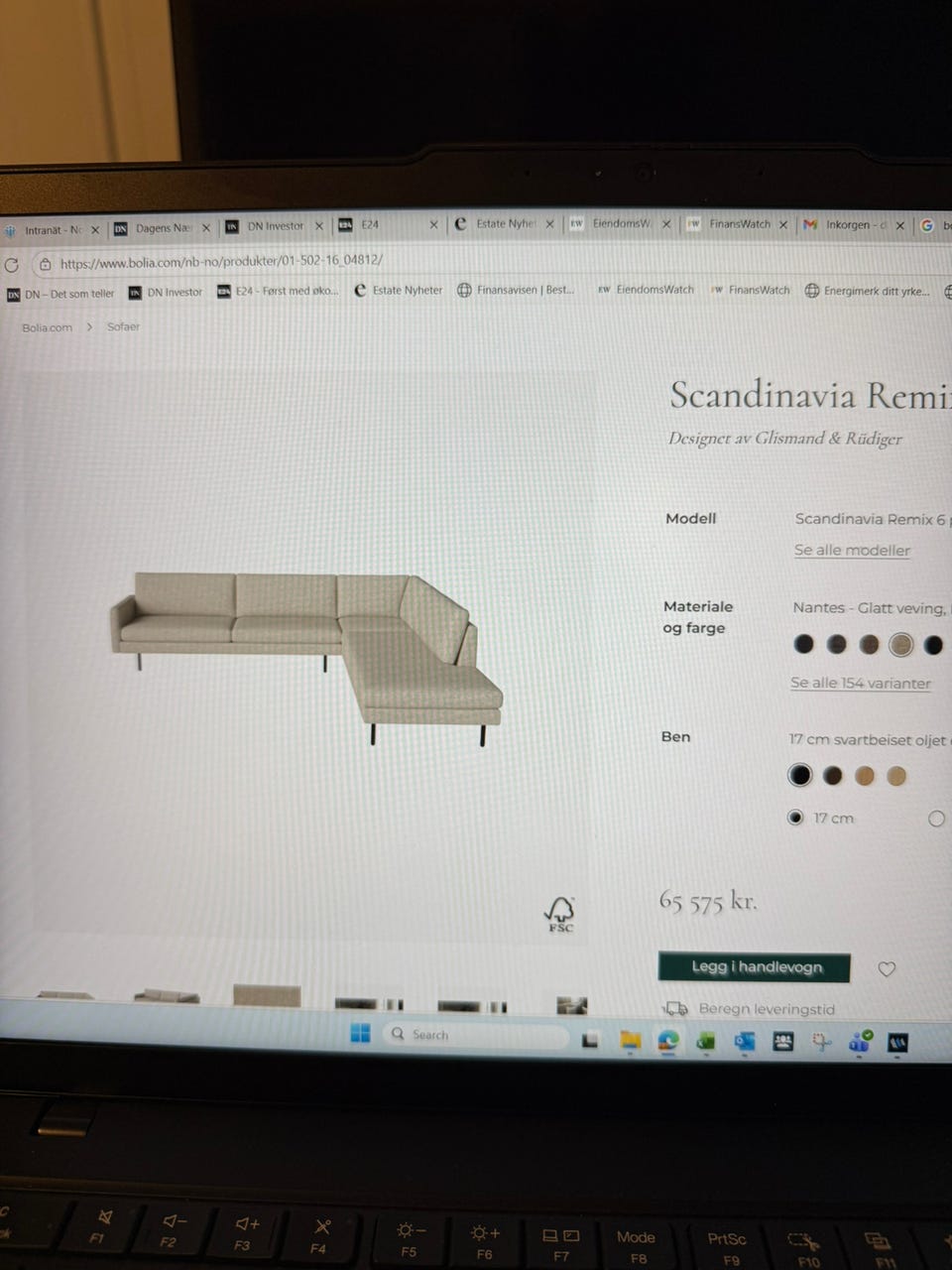Close the Inkorgen Gmail tab
The image size is (952, 1270).
(x=899, y=226)
